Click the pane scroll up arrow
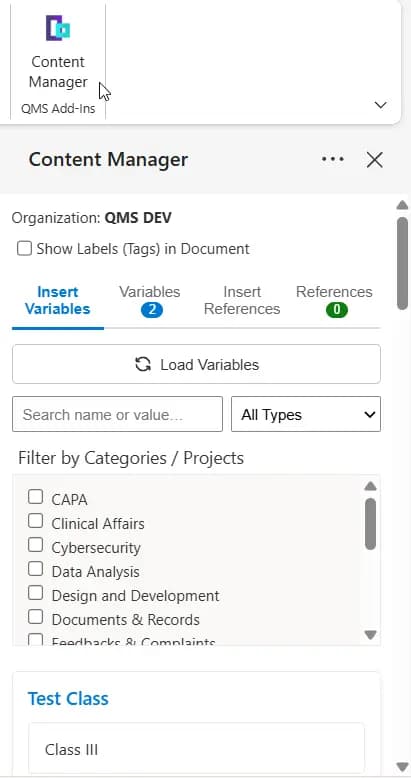The height and width of the screenshot is (778, 411). tap(403, 205)
